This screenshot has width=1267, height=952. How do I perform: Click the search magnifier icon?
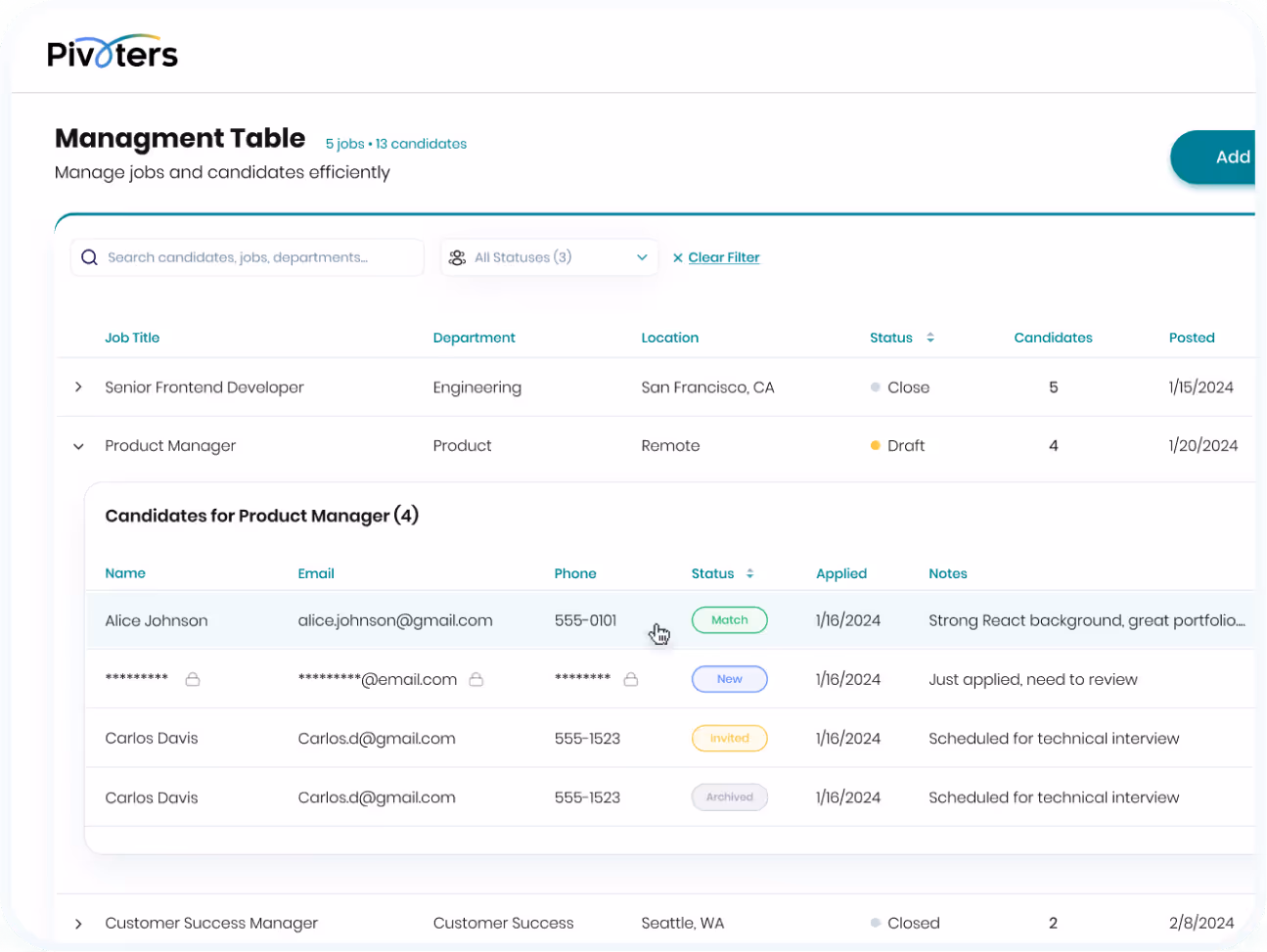[x=89, y=256]
